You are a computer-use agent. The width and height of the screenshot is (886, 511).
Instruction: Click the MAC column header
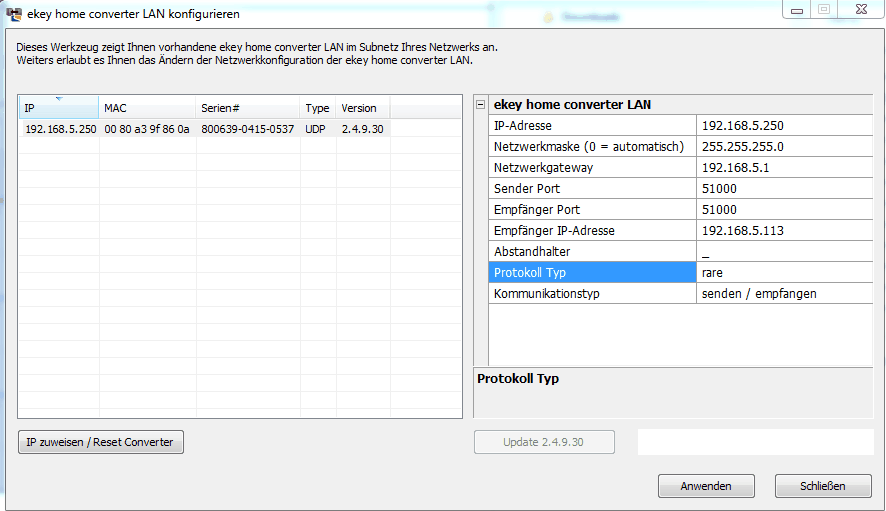[147, 108]
